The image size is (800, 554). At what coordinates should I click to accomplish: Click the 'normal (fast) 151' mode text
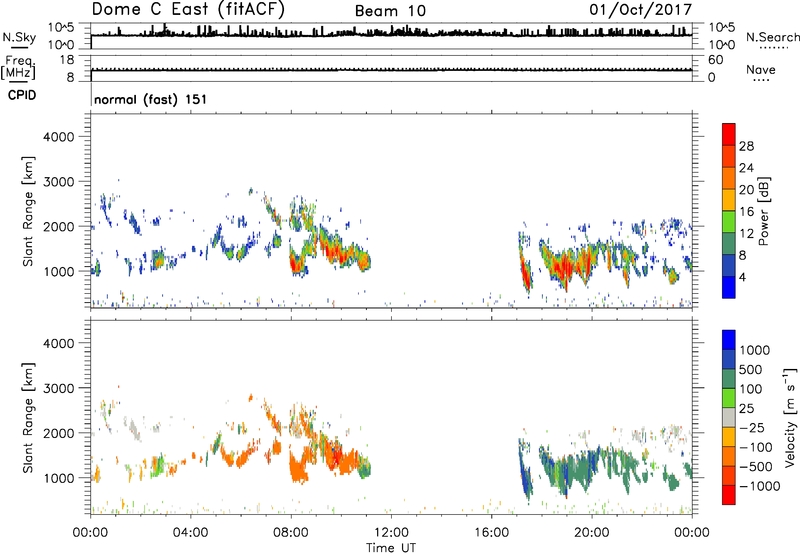151,99
